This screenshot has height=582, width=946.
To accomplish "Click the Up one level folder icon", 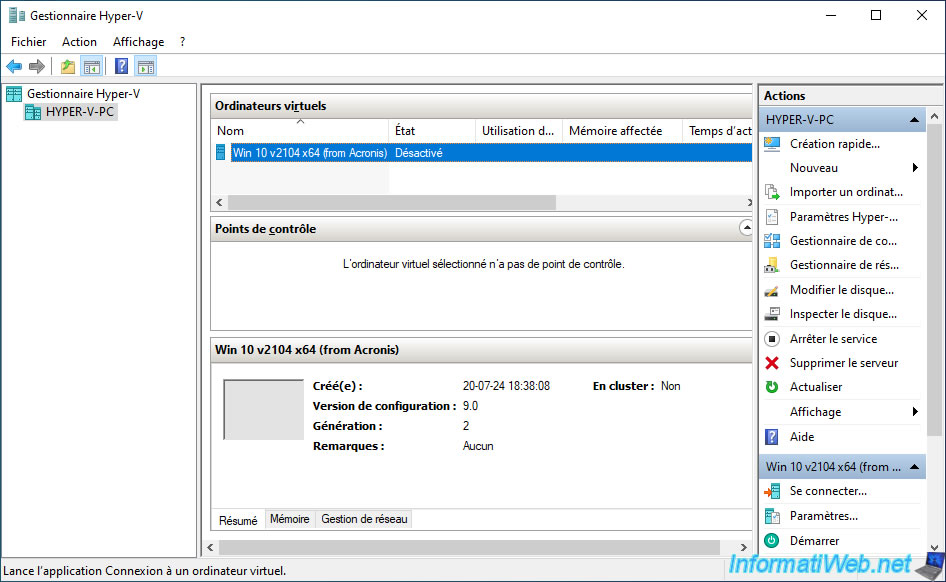I will coord(68,66).
